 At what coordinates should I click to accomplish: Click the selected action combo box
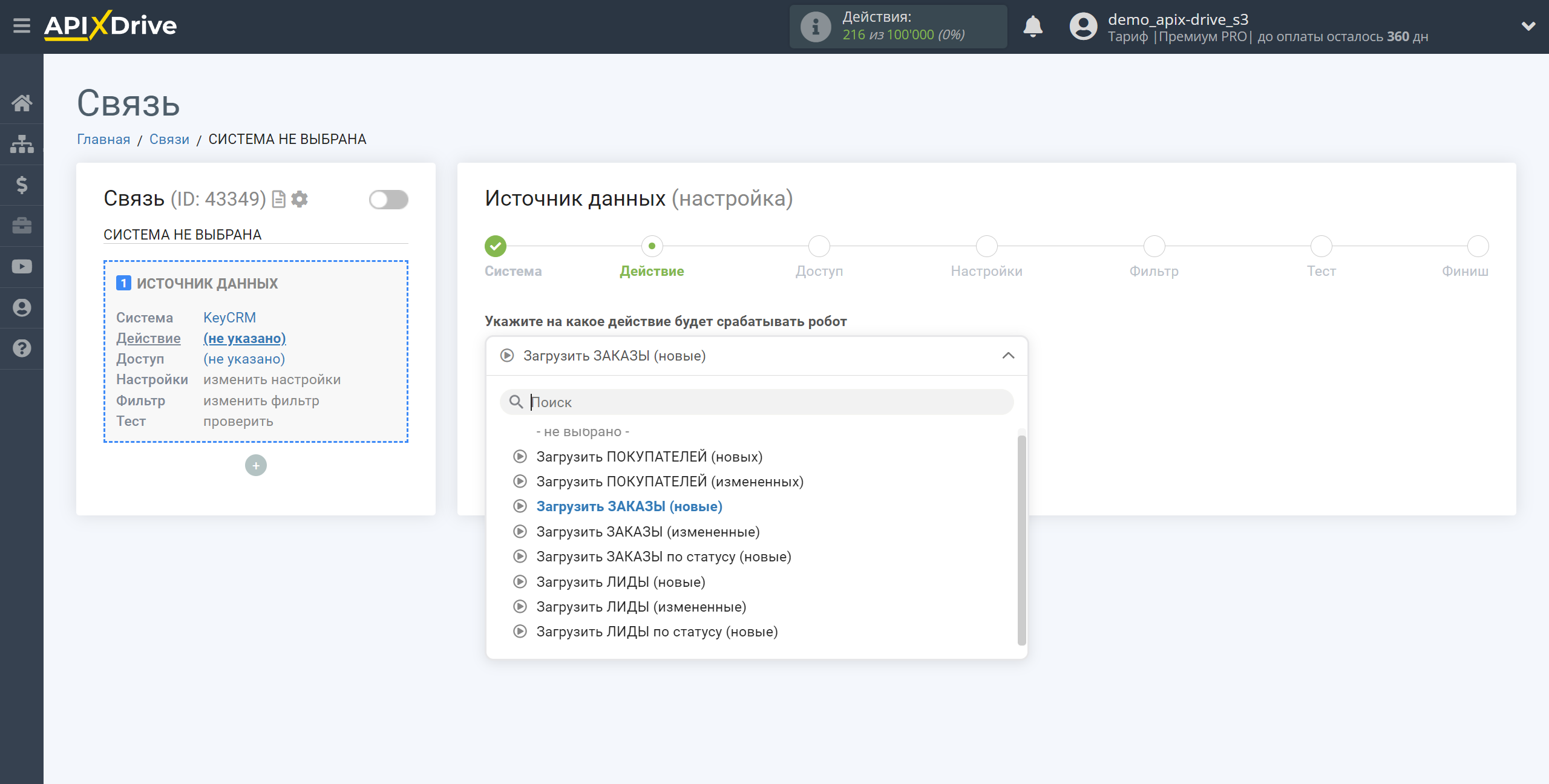point(756,356)
